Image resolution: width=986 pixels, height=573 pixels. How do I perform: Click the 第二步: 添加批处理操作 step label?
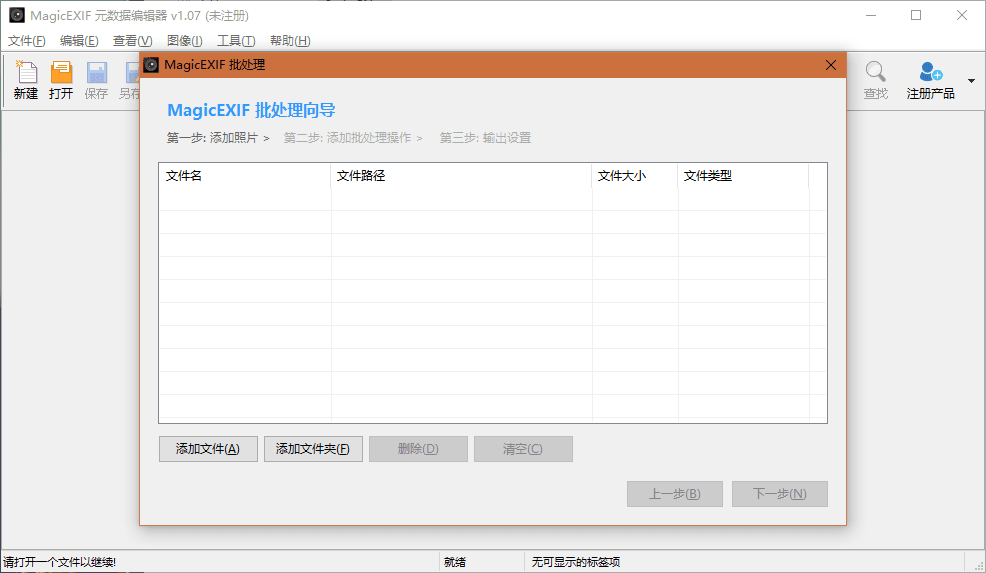click(347, 138)
